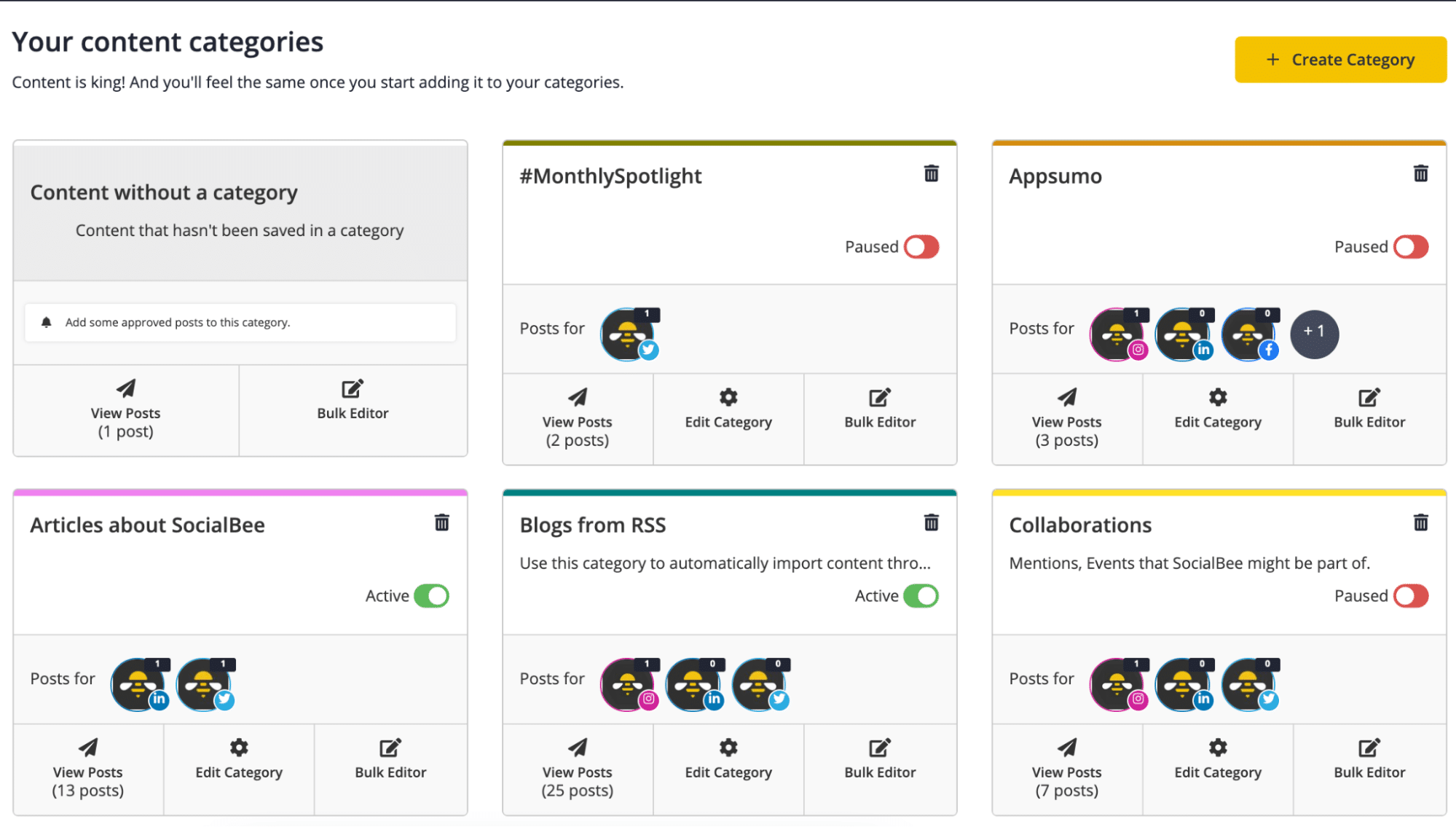Screen dimensions: 1456x827
Task: Click trash icon on Appsumo card
Action: coord(1420,173)
